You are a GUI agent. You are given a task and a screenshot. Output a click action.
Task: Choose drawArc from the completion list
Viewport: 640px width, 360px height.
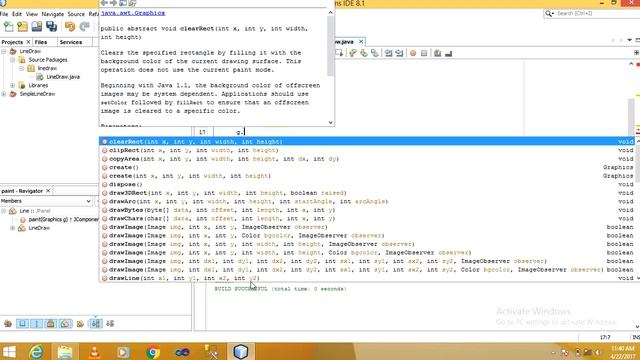(367, 202)
